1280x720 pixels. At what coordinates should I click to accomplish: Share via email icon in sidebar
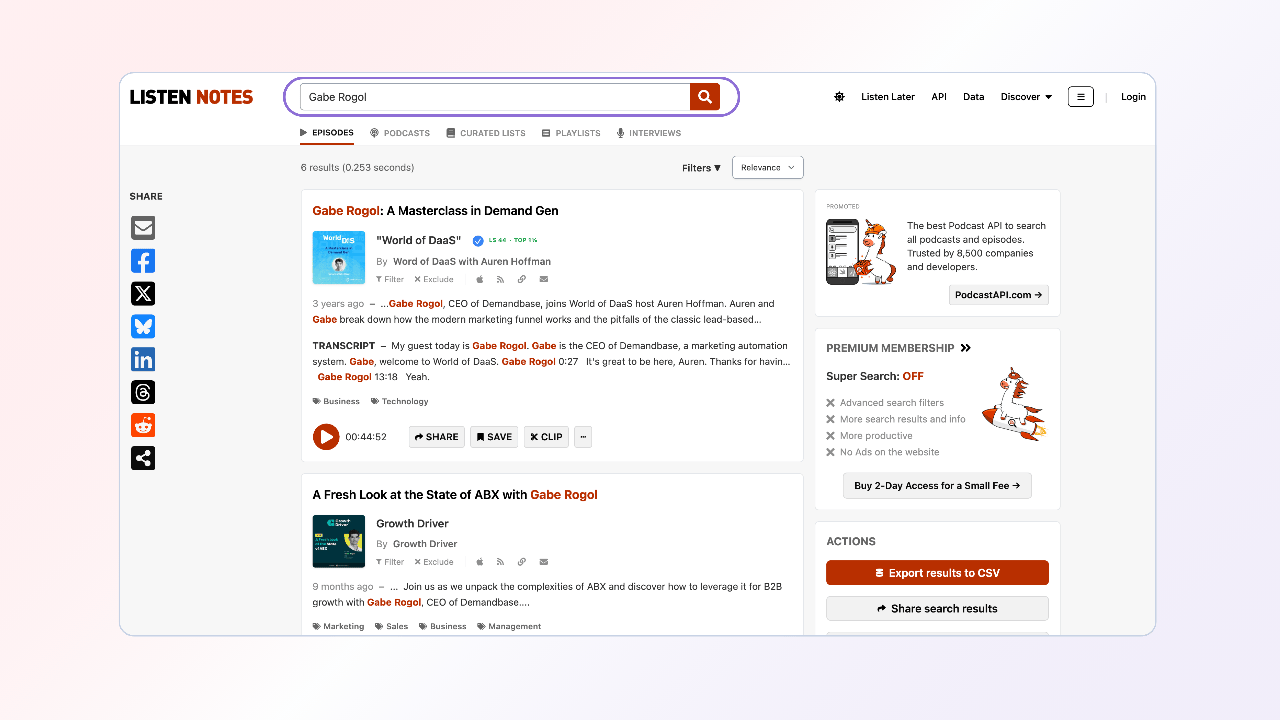click(x=143, y=228)
